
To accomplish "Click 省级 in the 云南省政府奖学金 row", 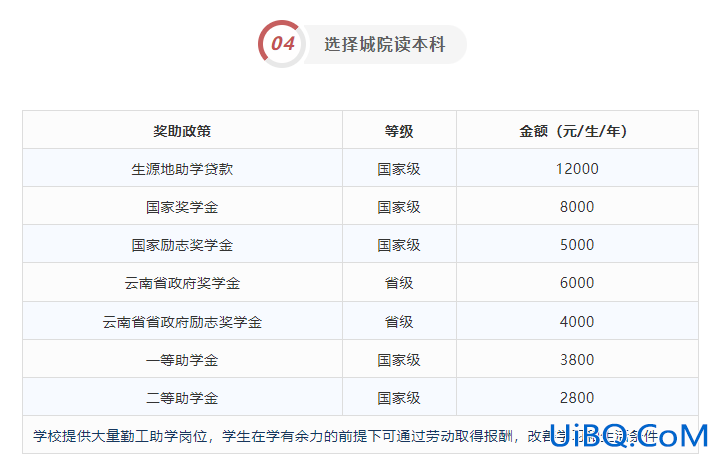I will tap(399, 283).
